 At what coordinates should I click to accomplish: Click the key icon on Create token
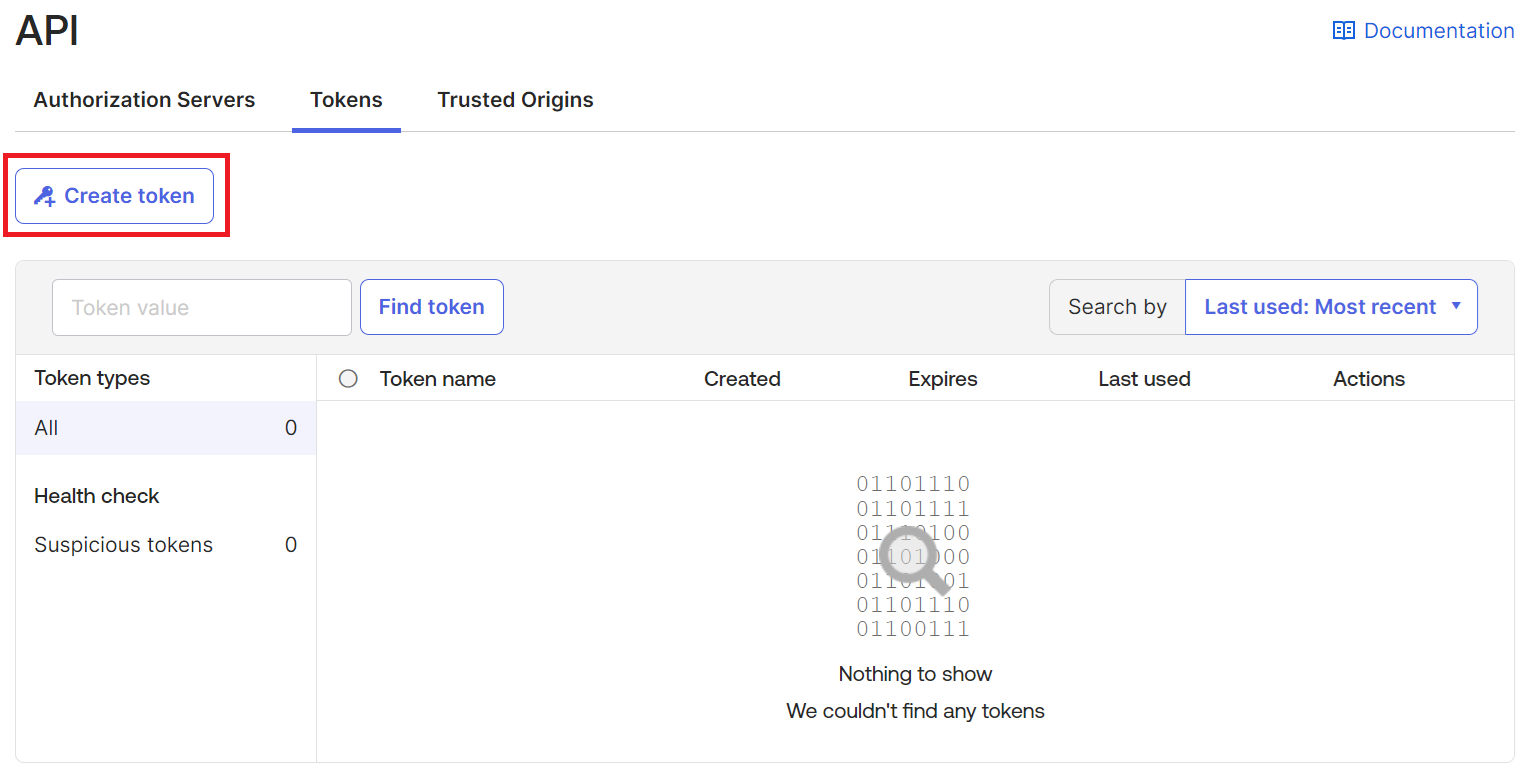44,196
